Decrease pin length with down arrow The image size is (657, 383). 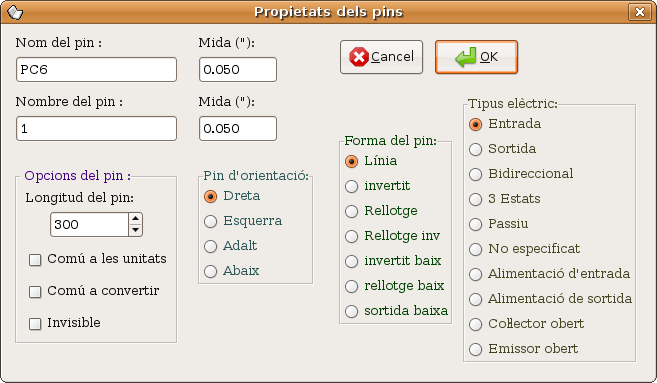click(x=135, y=230)
